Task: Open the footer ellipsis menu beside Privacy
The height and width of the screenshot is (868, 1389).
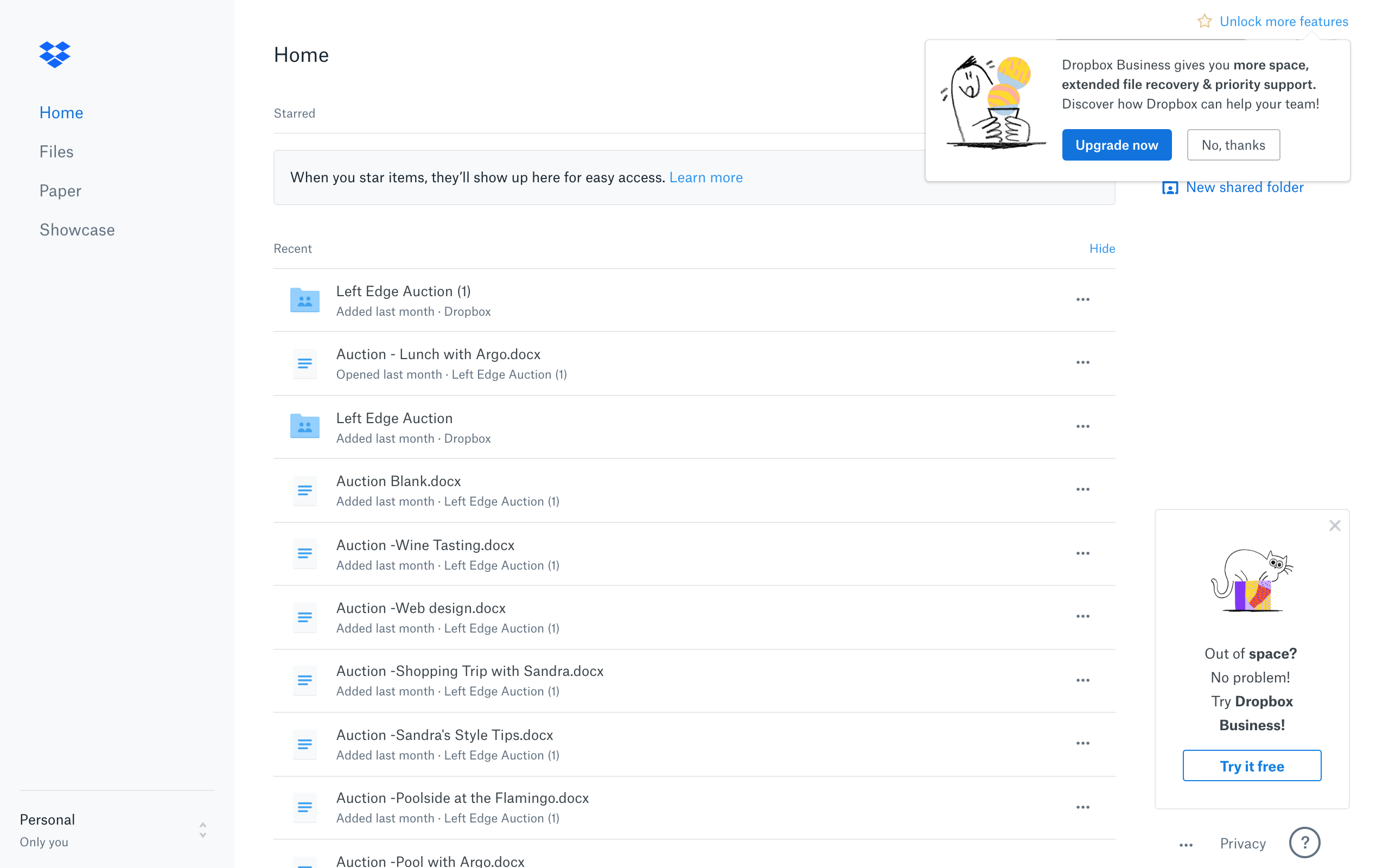Action: tap(1186, 845)
